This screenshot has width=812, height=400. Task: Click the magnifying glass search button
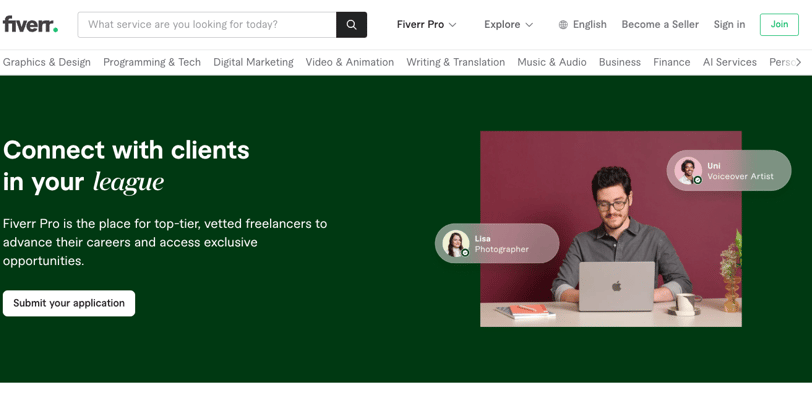tap(351, 25)
